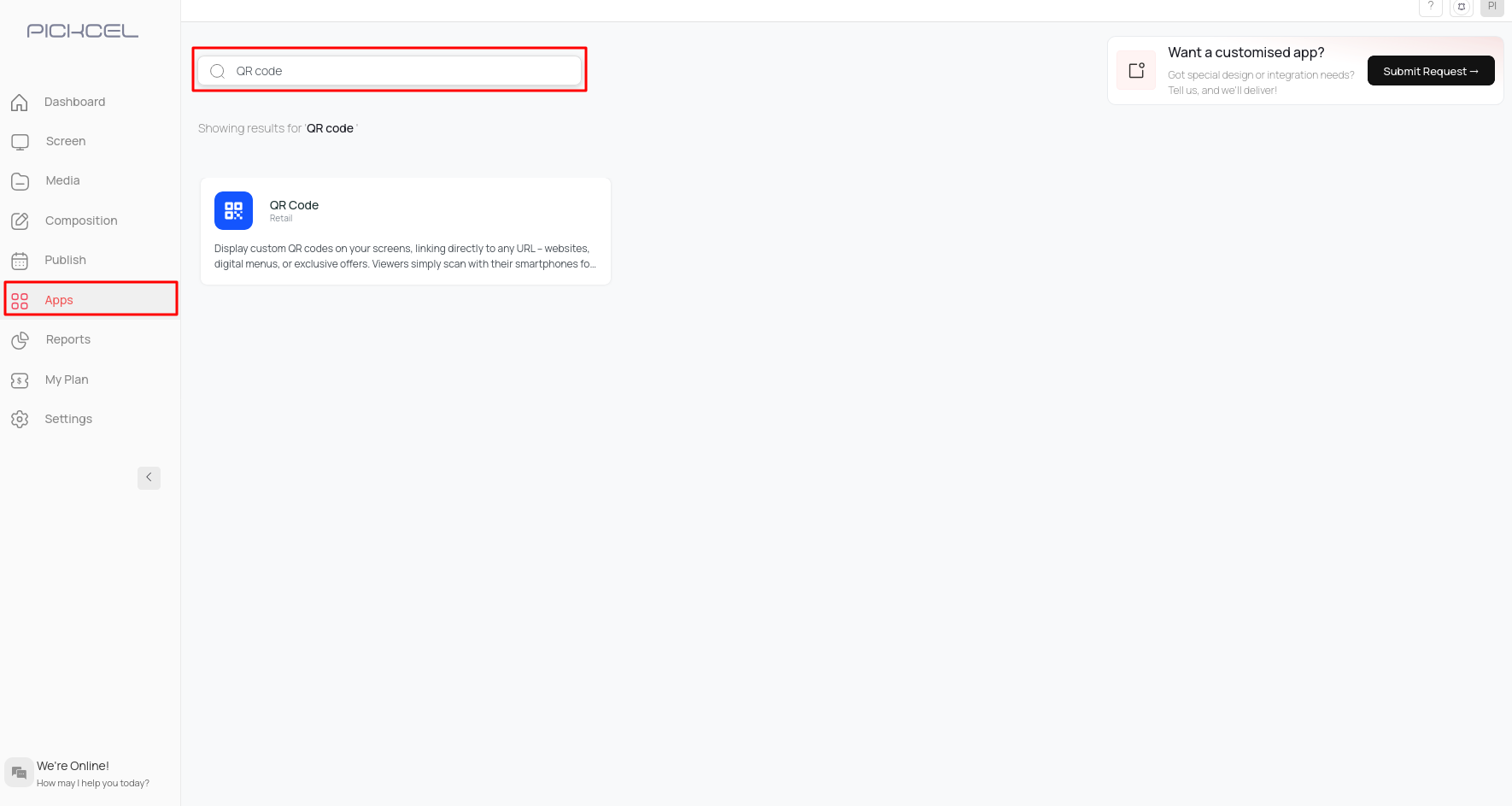Open the Settings gear icon
Viewport: 1512px width, 806px height.
click(x=20, y=420)
